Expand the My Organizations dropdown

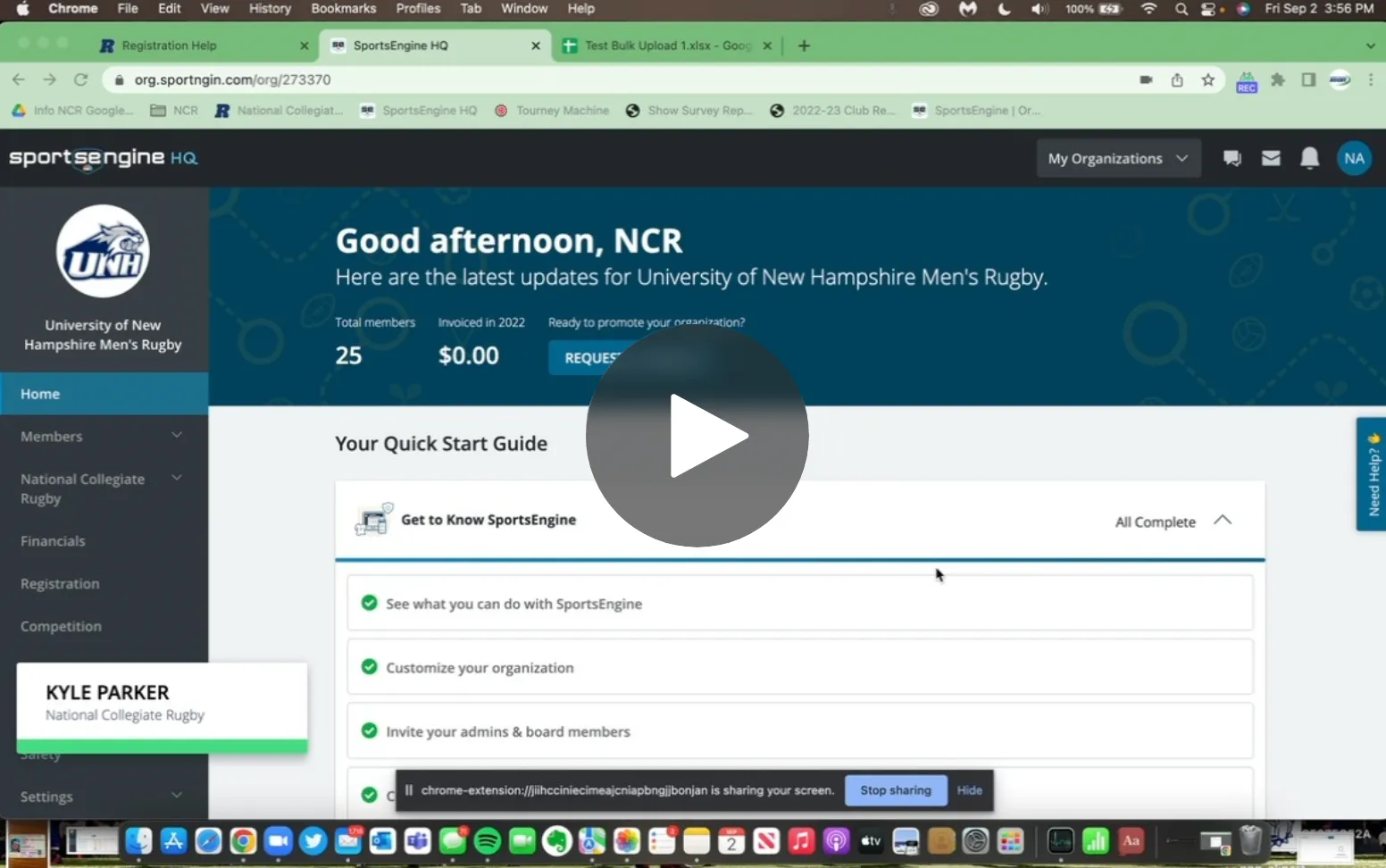[x=1118, y=158]
